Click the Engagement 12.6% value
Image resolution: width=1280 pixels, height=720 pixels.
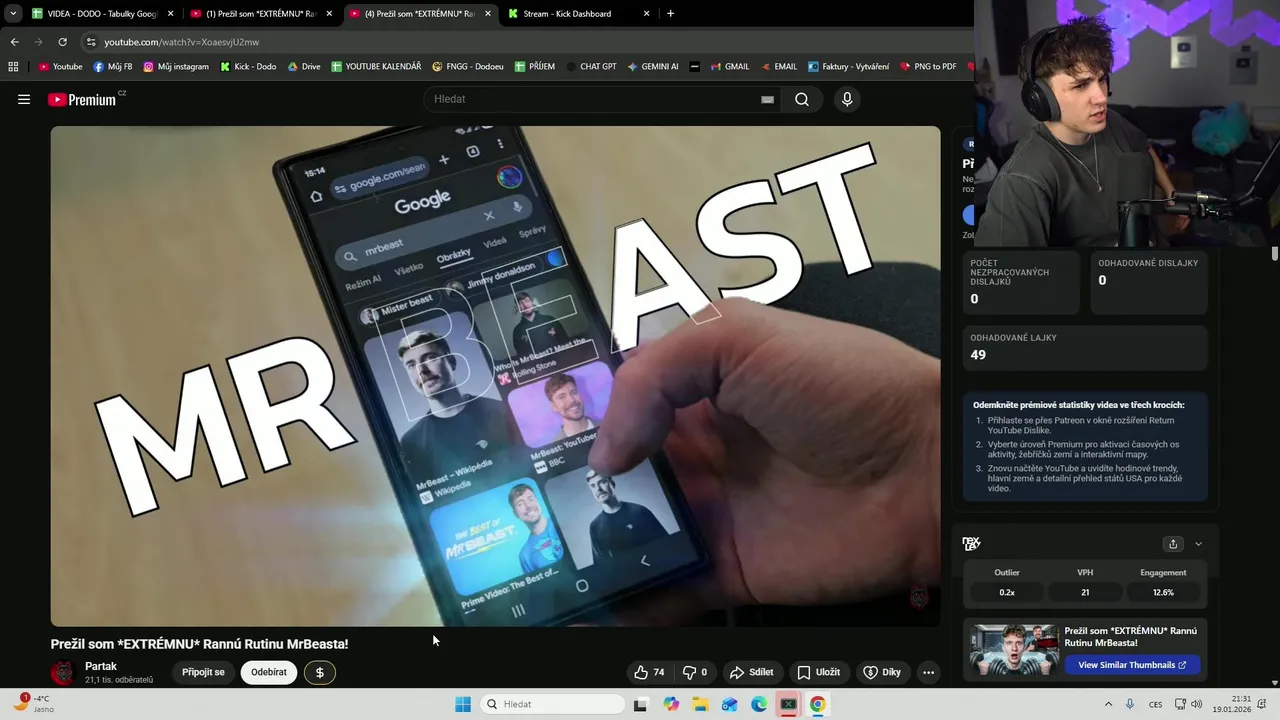tap(1163, 592)
